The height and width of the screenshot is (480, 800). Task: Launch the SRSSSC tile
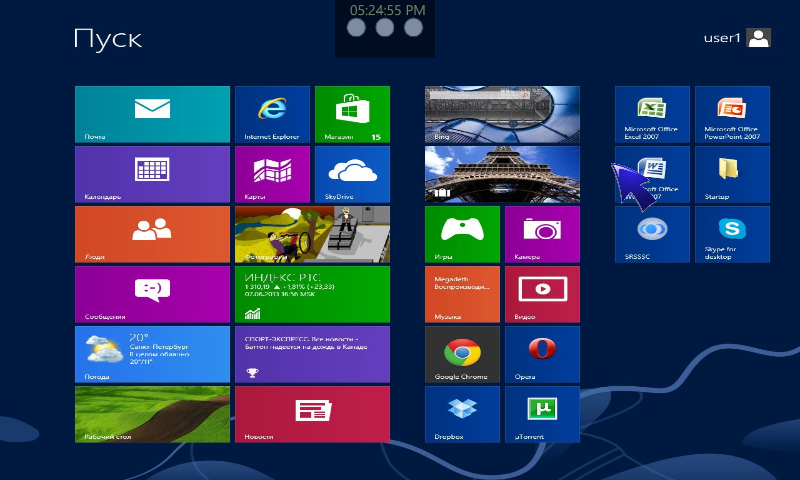click(652, 234)
